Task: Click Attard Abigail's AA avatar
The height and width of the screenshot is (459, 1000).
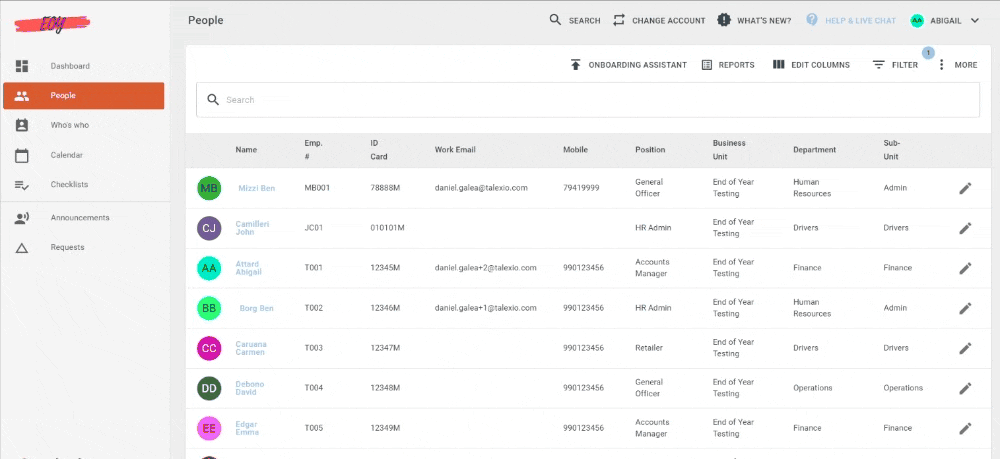Action: click(x=209, y=268)
